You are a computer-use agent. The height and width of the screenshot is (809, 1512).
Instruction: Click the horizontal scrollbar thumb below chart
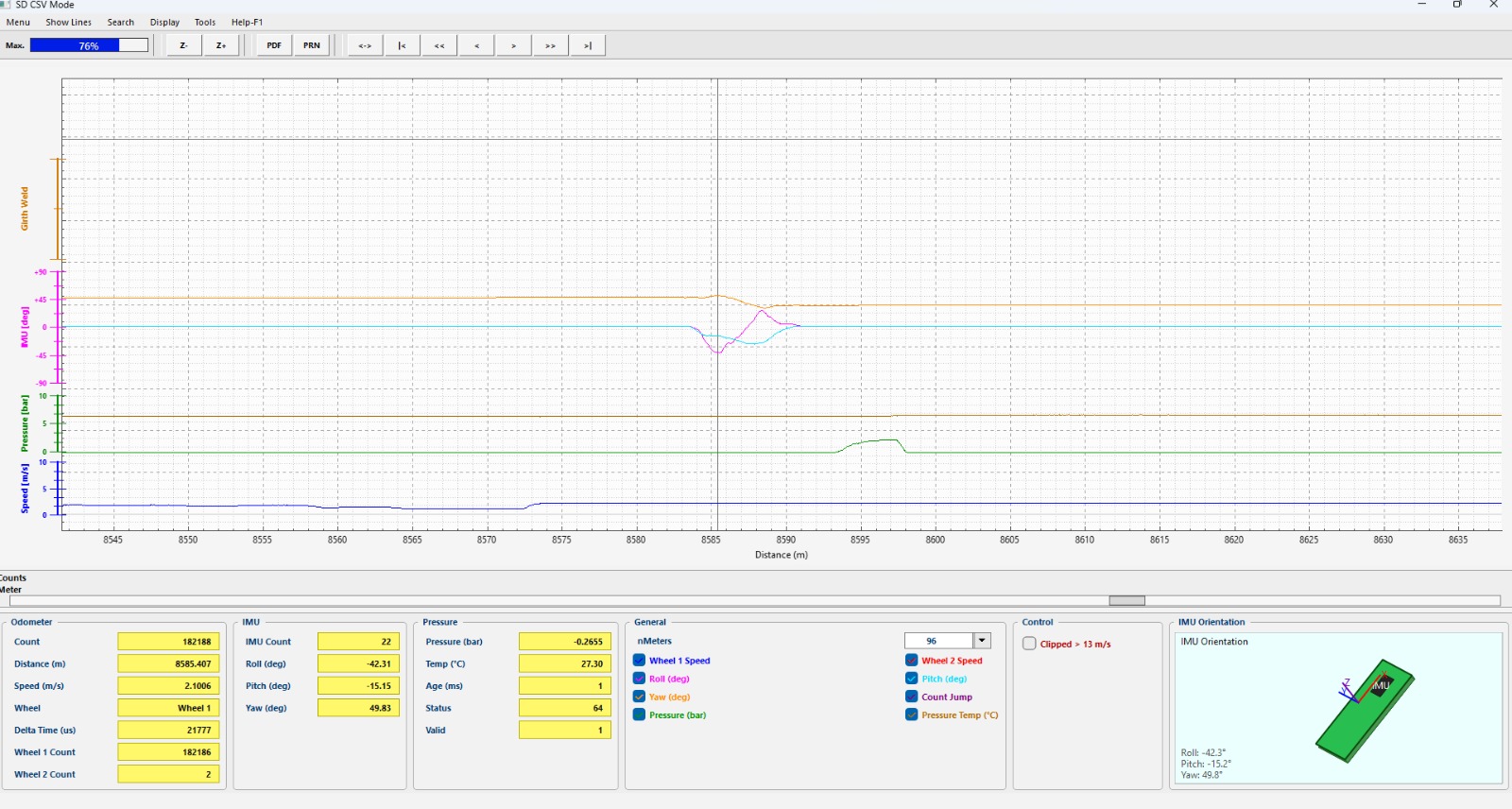1126,600
